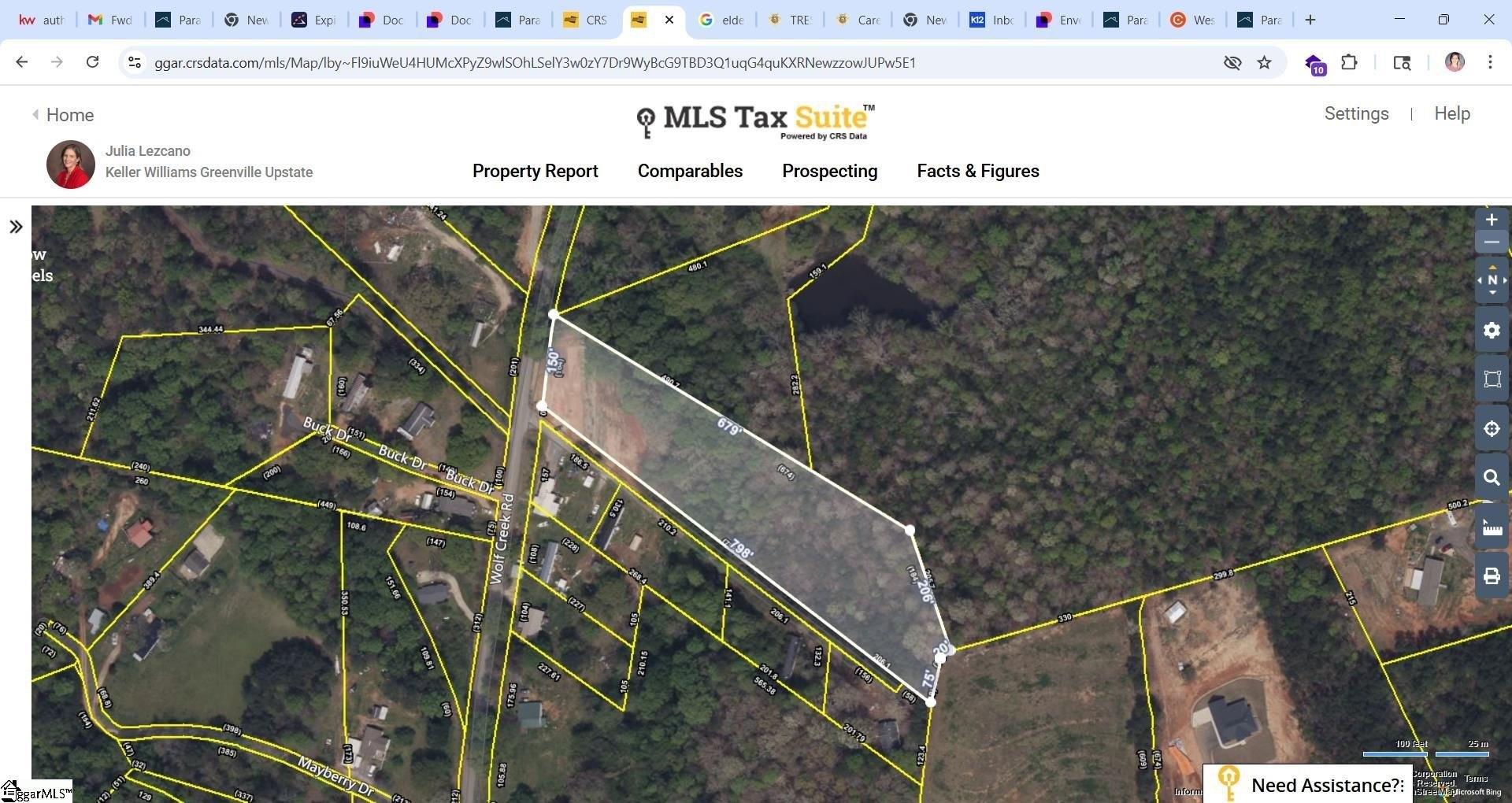Expand the collapsed left side panel

pyautogui.click(x=16, y=228)
